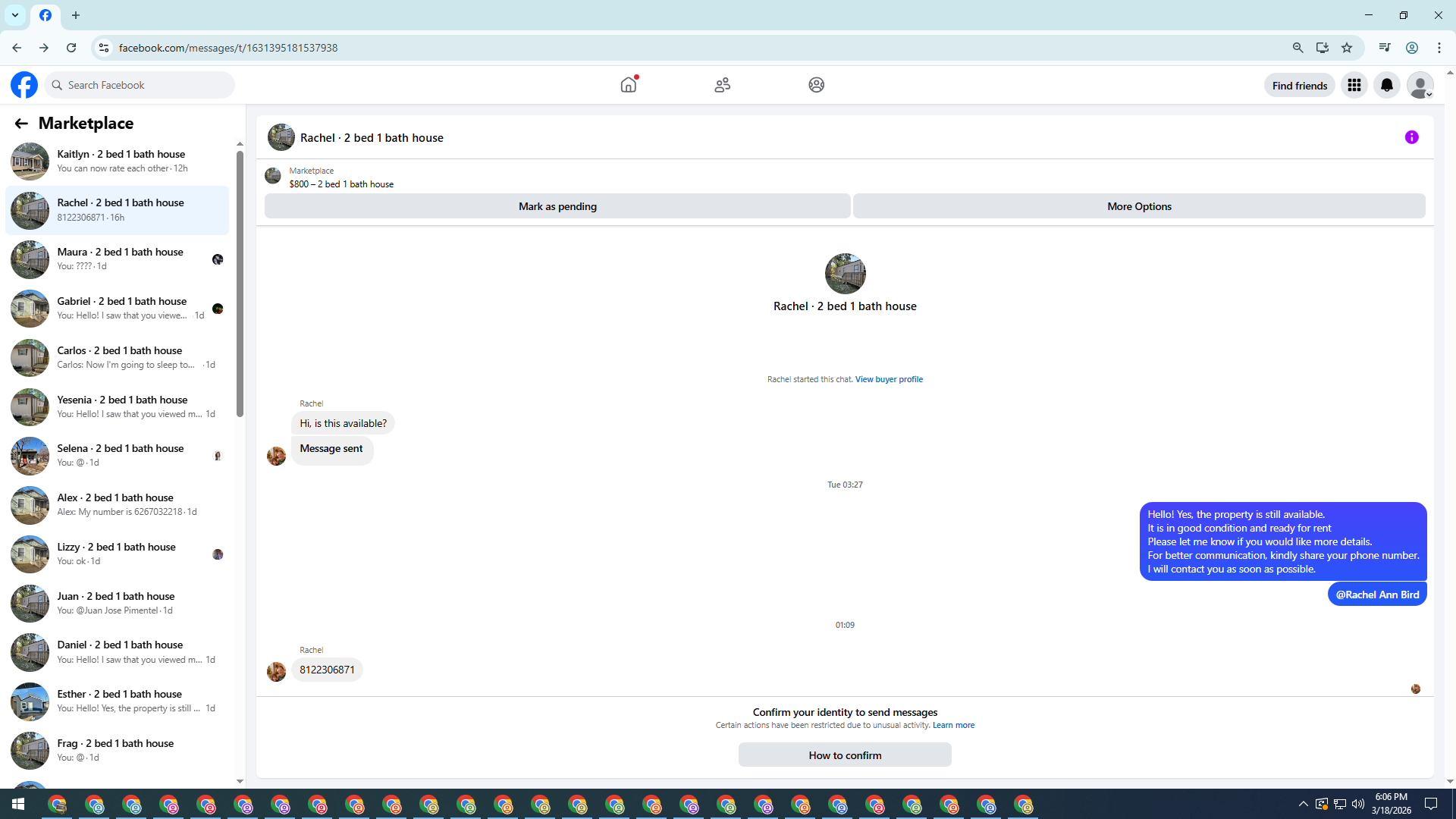Screen dimensions: 1456x819
Task: Open the account profile dropdown
Action: click(1420, 85)
